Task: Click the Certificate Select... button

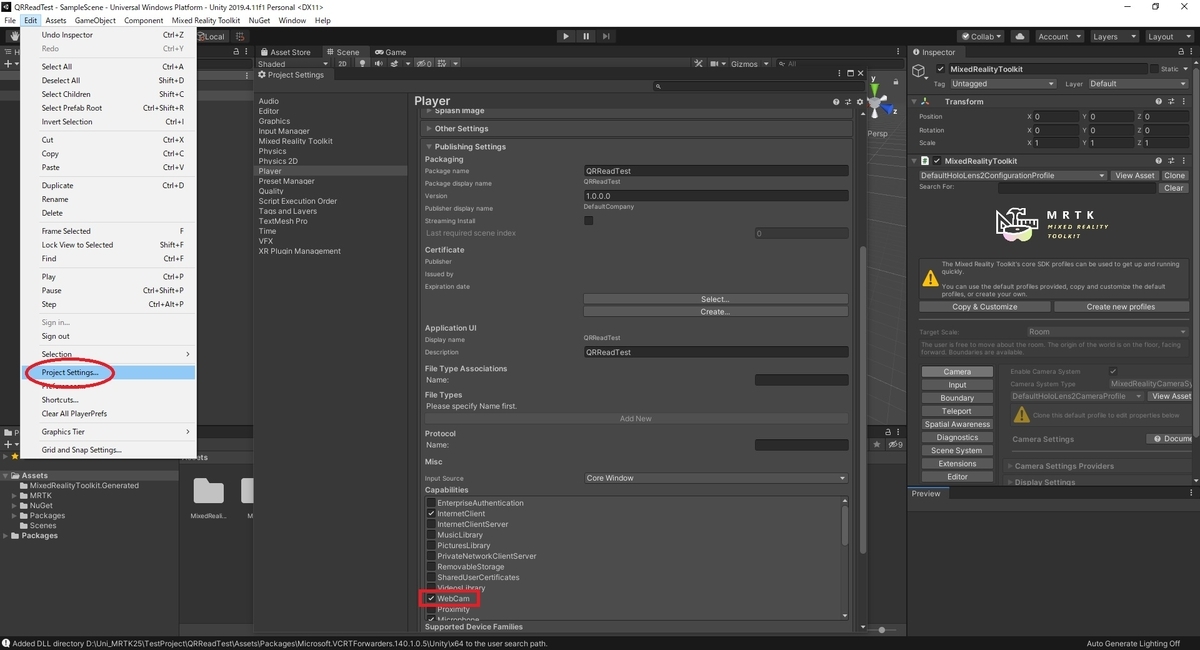Action: (x=716, y=299)
